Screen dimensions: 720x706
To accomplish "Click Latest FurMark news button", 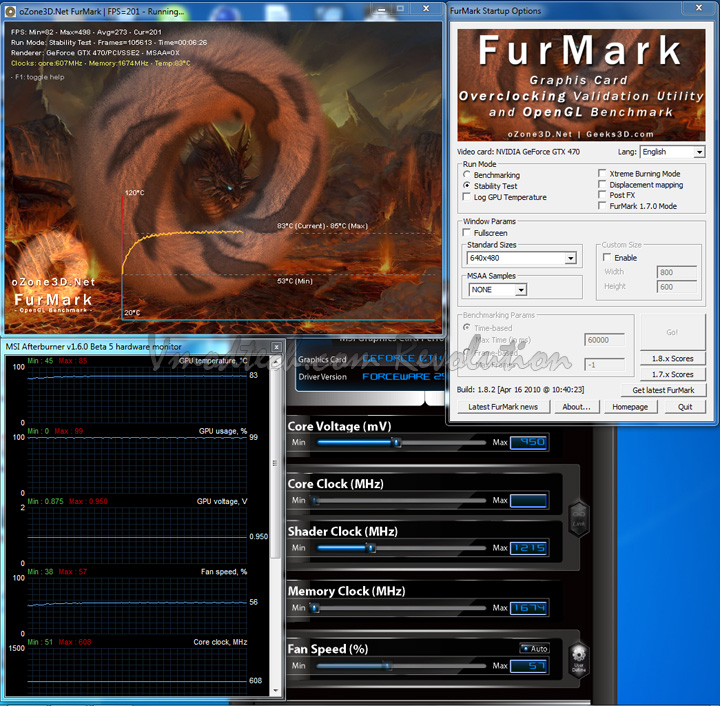I will [x=503, y=407].
